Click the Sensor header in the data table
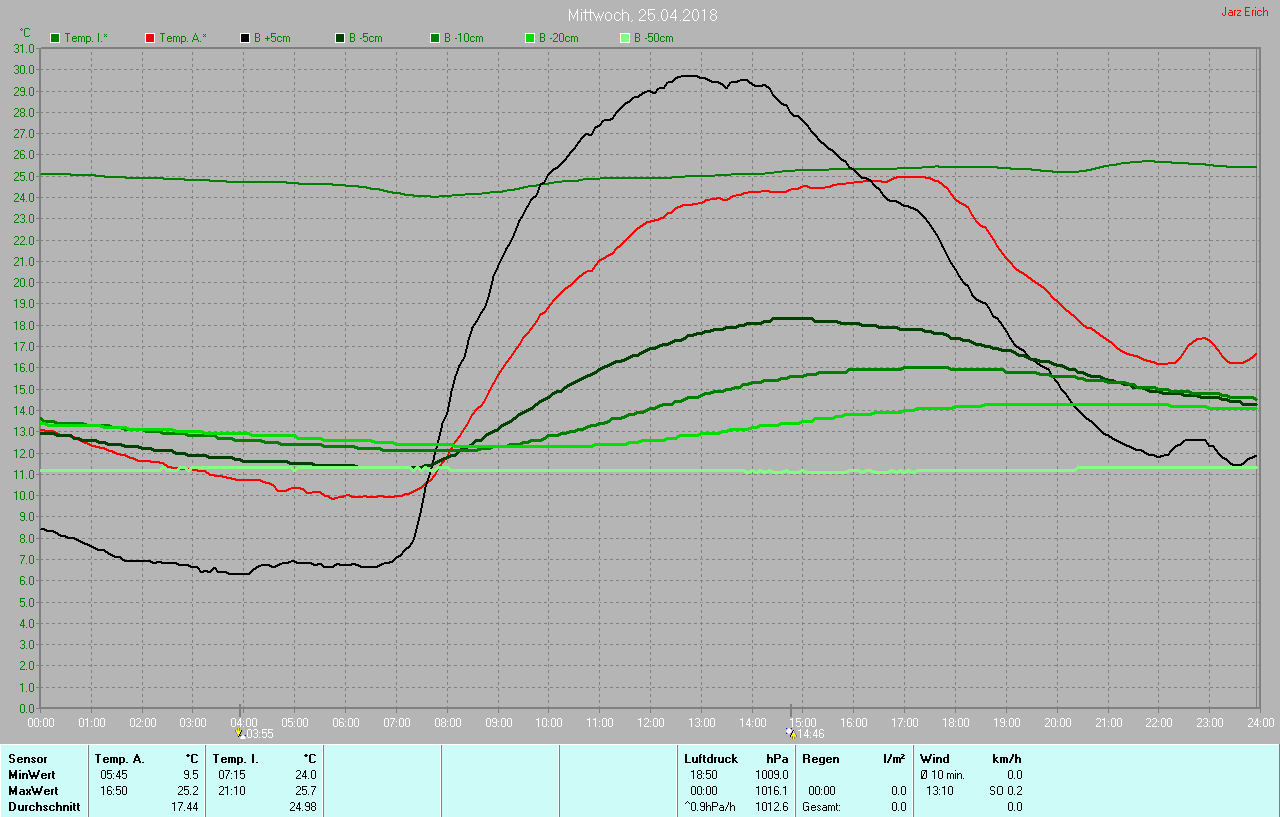Image resolution: width=1280 pixels, height=817 pixels. click(28, 759)
